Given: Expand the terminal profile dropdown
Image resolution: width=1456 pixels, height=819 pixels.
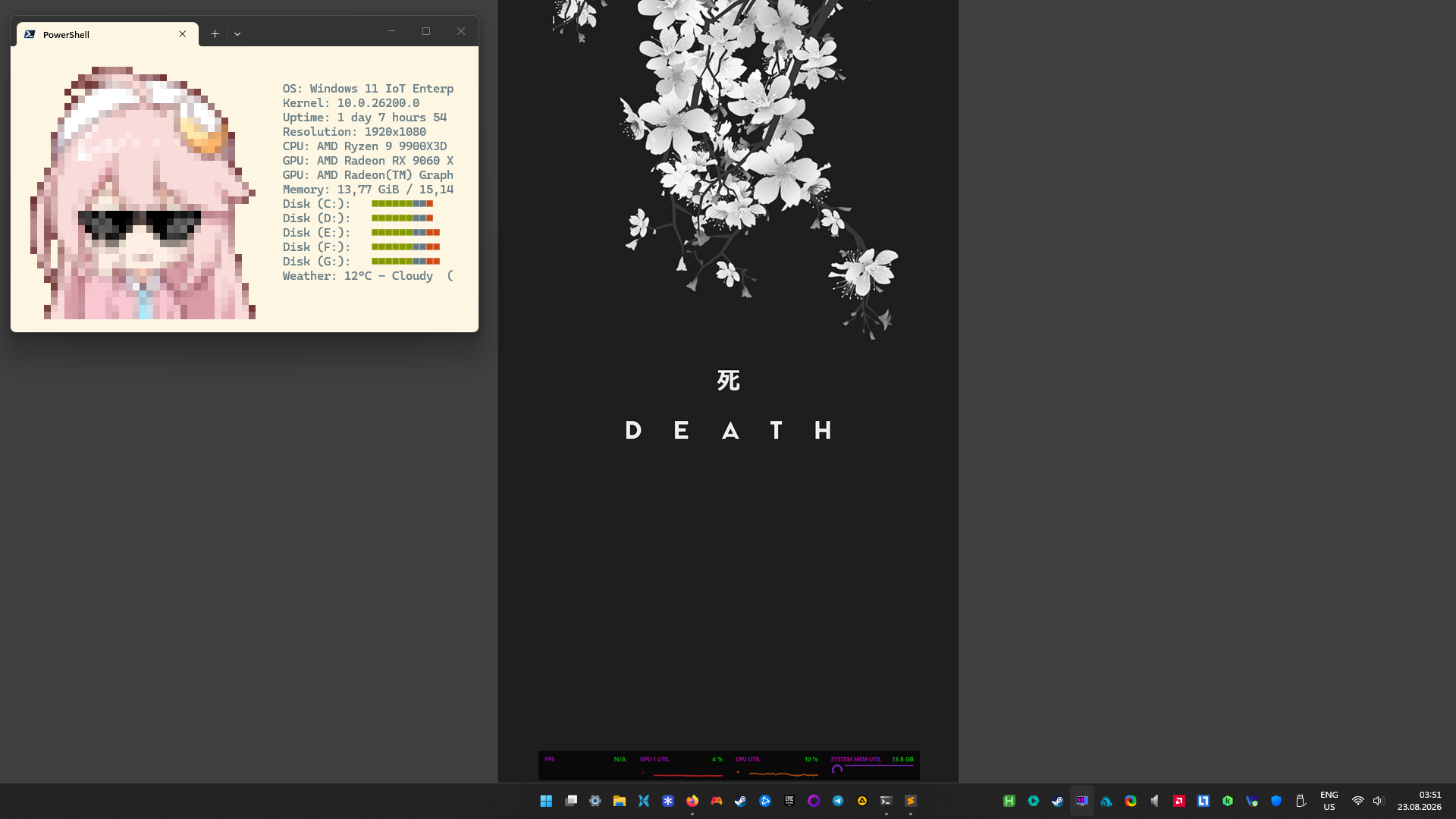Looking at the screenshot, I should 237,34.
